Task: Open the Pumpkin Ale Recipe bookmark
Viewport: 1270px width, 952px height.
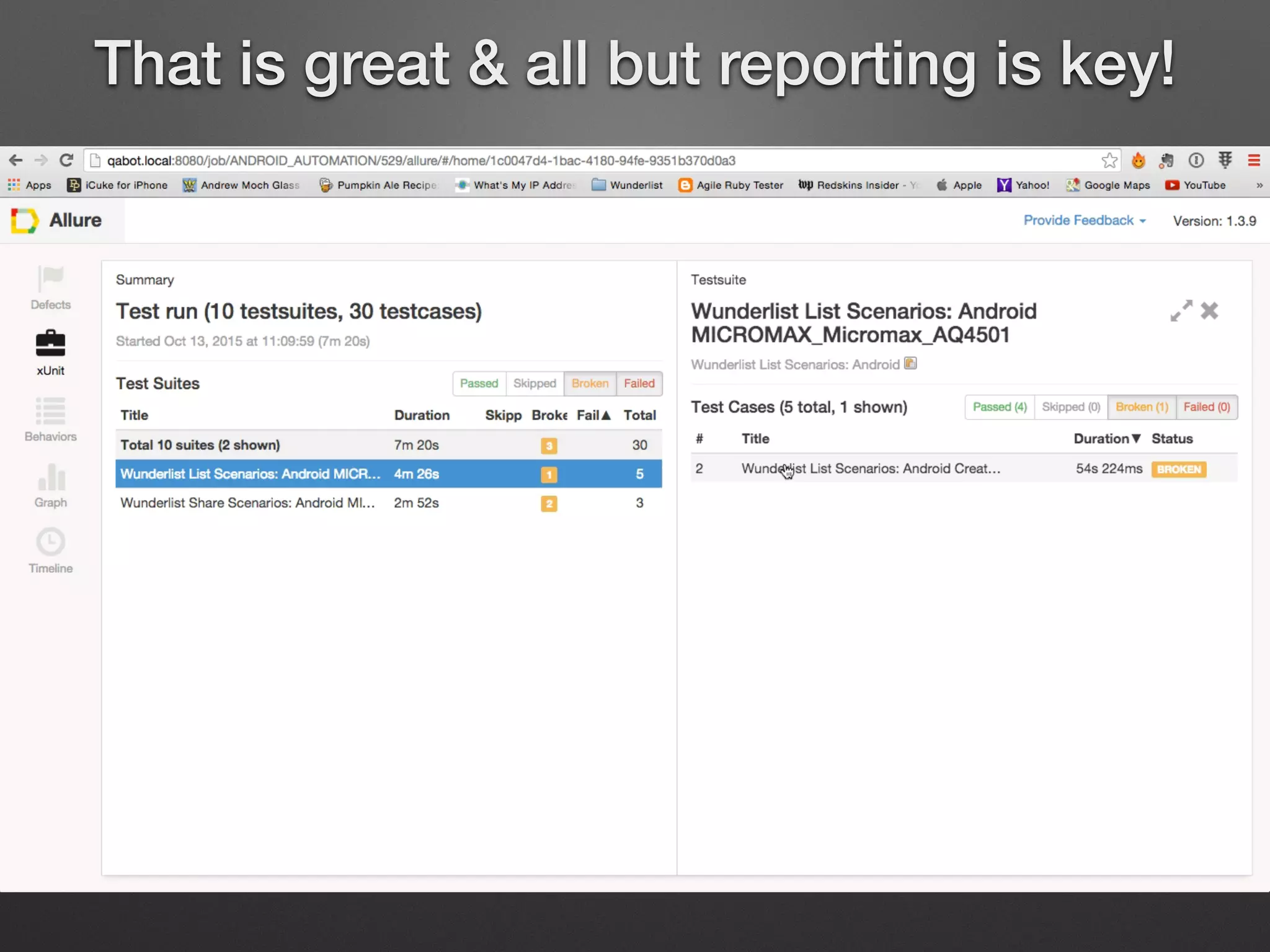Action: [x=378, y=185]
